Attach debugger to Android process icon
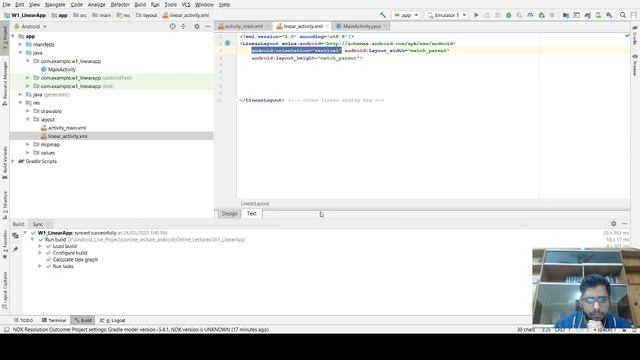The height and width of the screenshot is (360, 640). pyautogui.click(x=542, y=15)
